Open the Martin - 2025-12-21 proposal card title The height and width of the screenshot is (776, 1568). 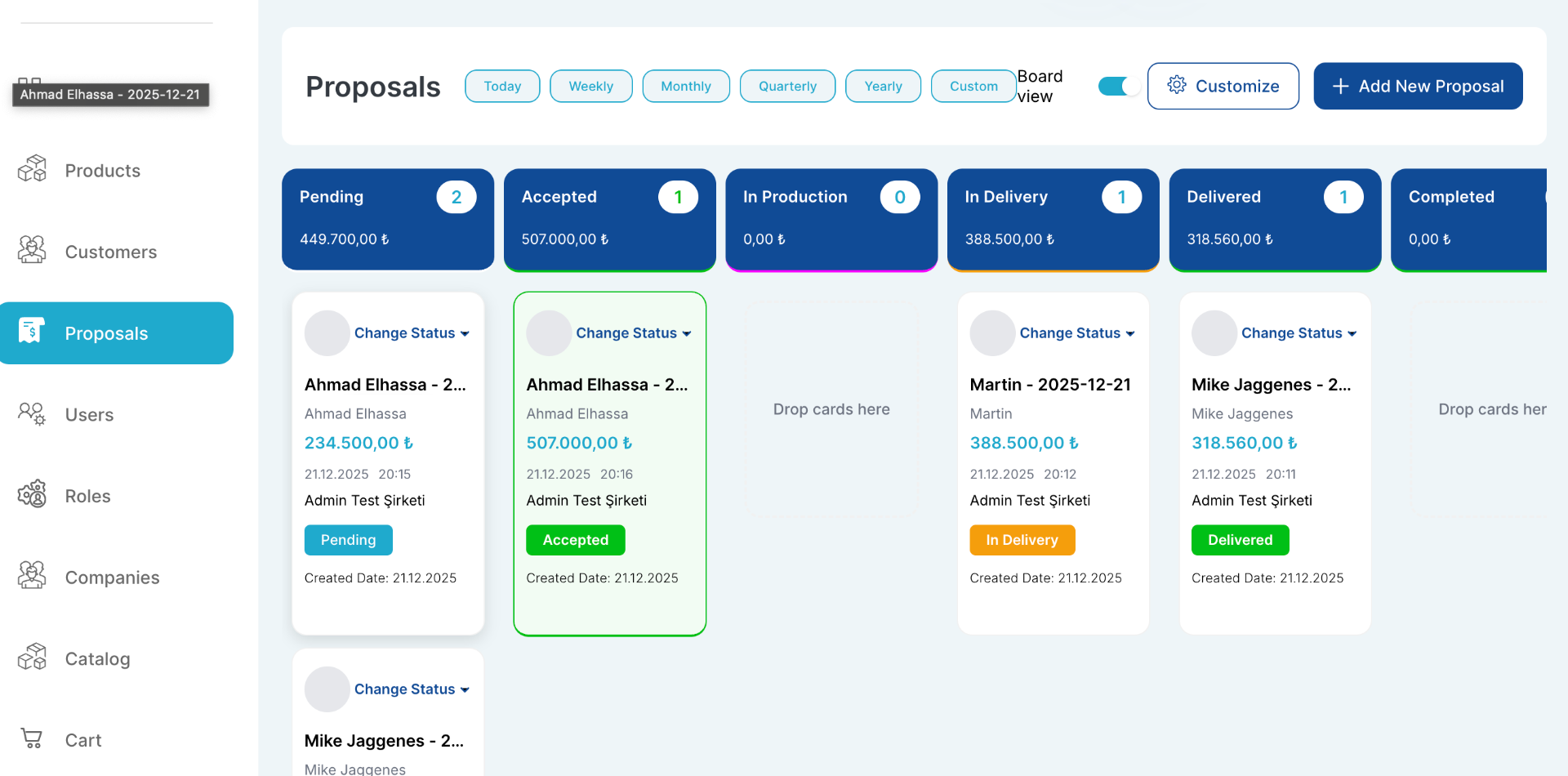coord(1049,385)
